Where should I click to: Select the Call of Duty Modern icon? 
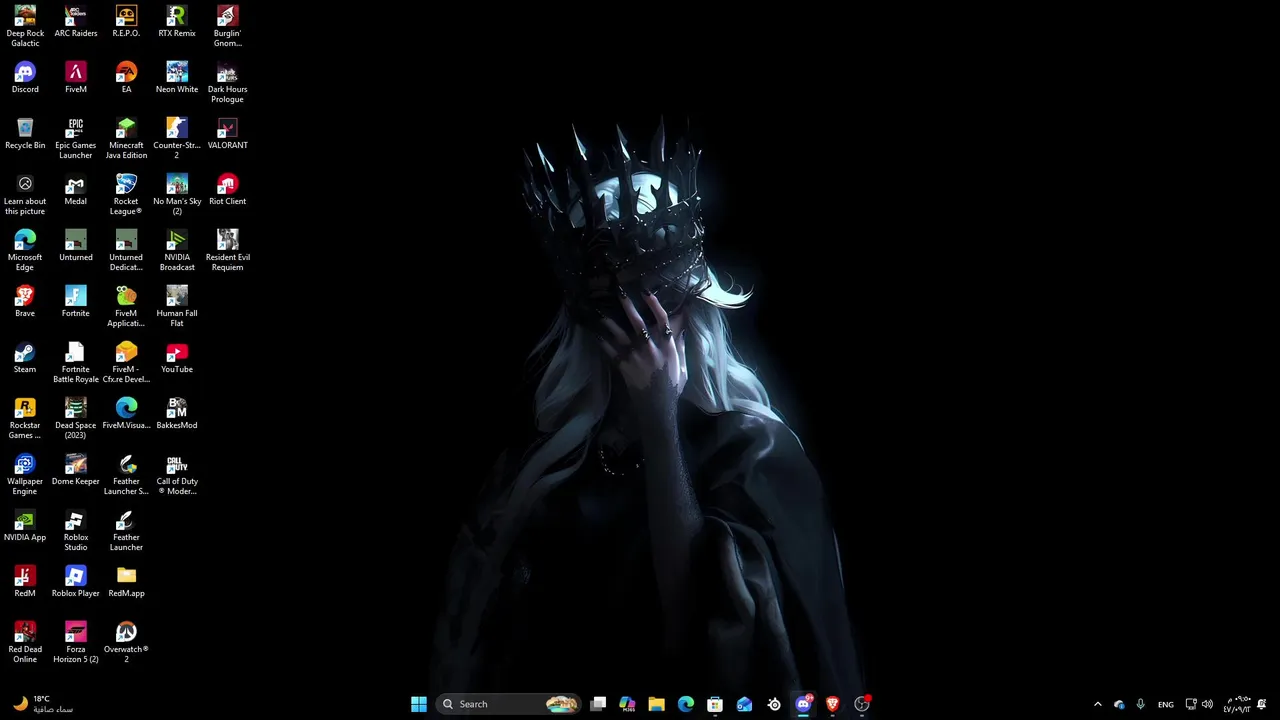pos(177,474)
